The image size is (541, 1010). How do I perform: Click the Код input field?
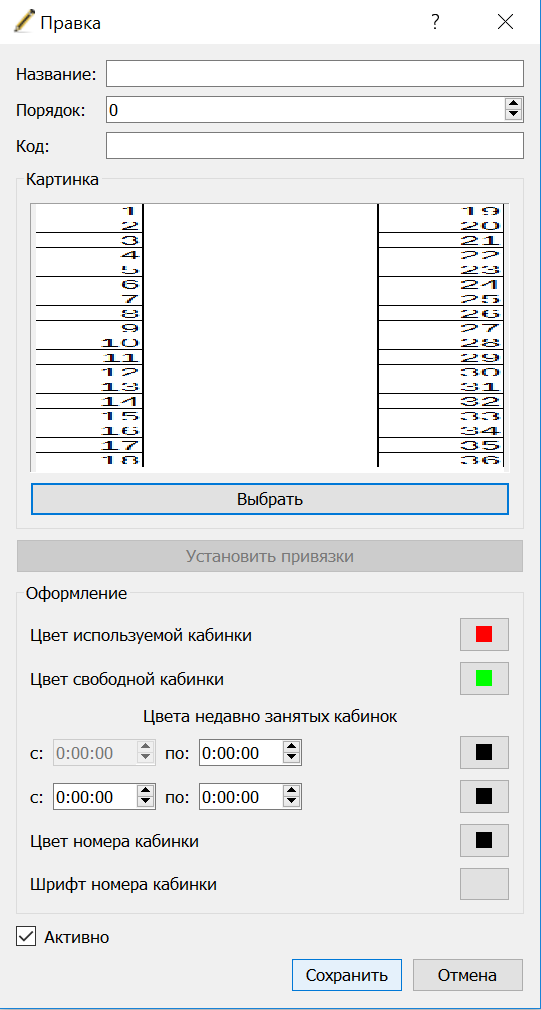coord(315,146)
